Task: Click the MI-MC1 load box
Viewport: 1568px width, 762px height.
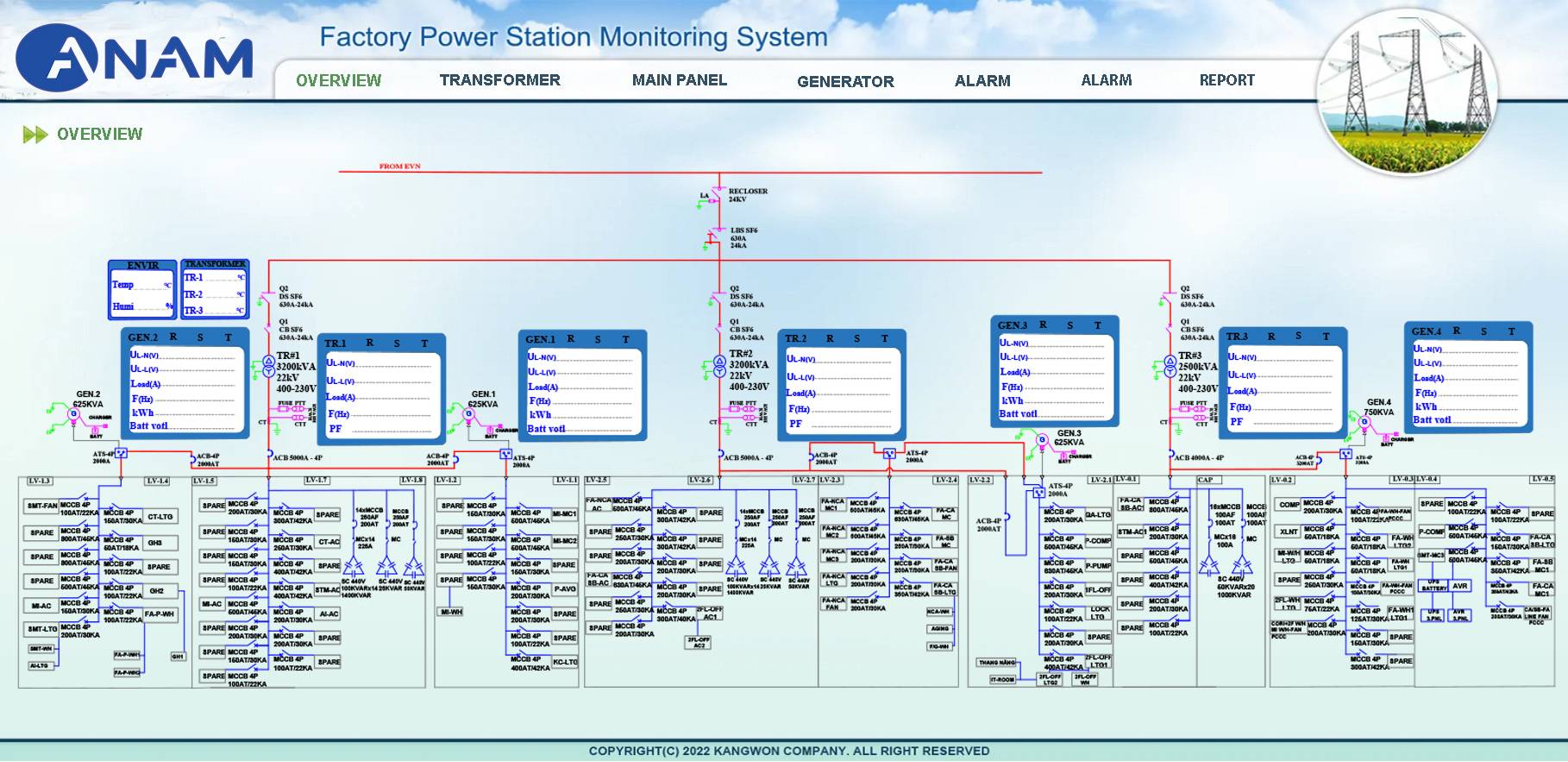Action: click(x=564, y=514)
